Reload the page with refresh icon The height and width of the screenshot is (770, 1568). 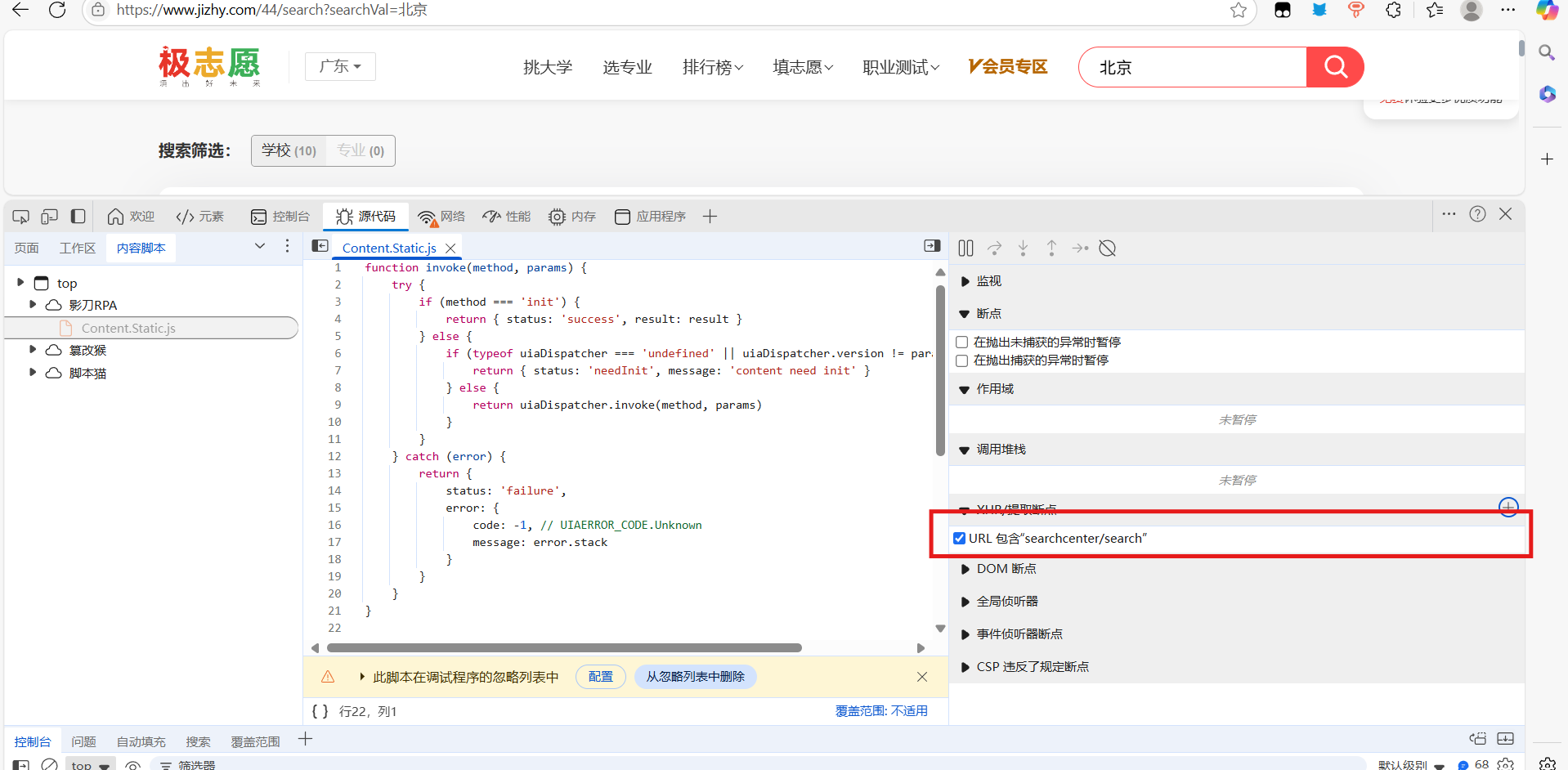[57, 10]
